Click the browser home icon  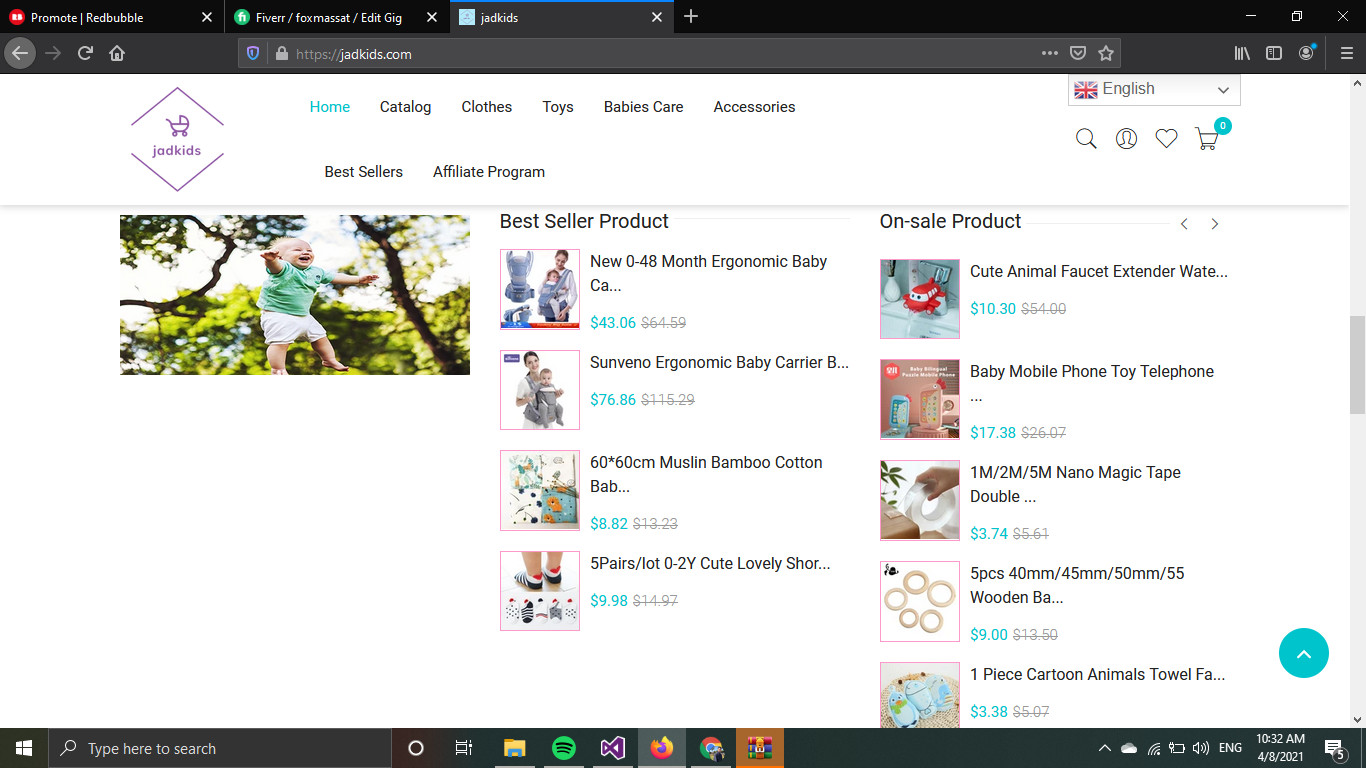(117, 53)
